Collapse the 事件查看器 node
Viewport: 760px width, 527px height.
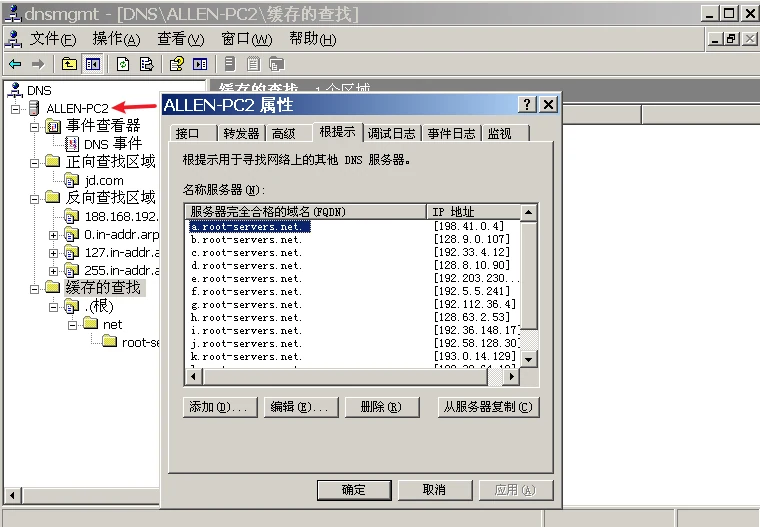pos(34,128)
